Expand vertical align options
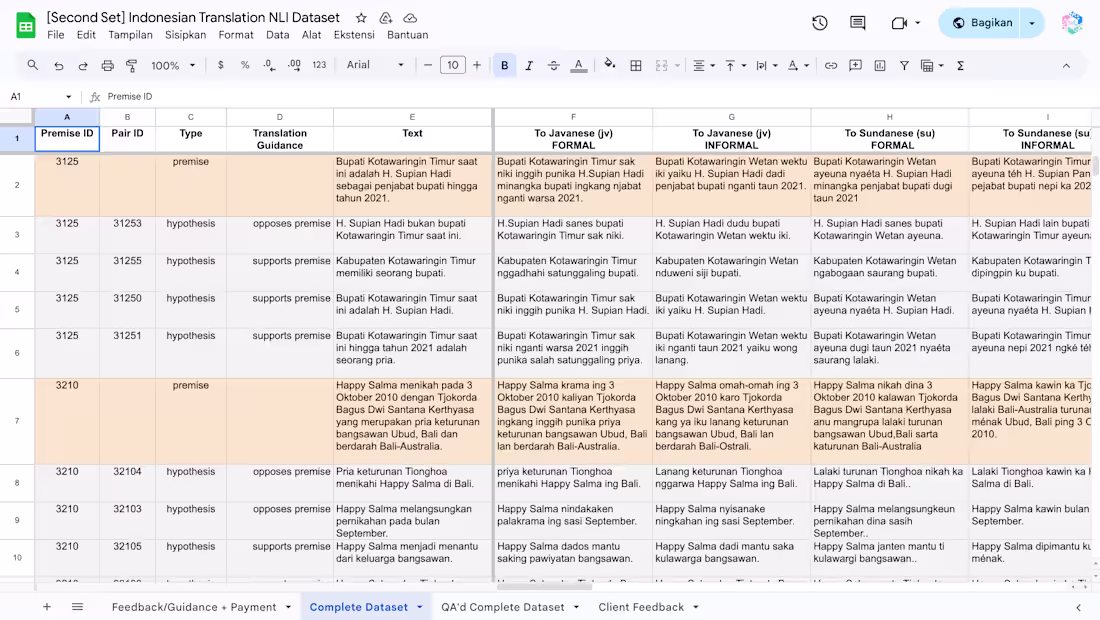The image size is (1100, 620). click(744, 66)
